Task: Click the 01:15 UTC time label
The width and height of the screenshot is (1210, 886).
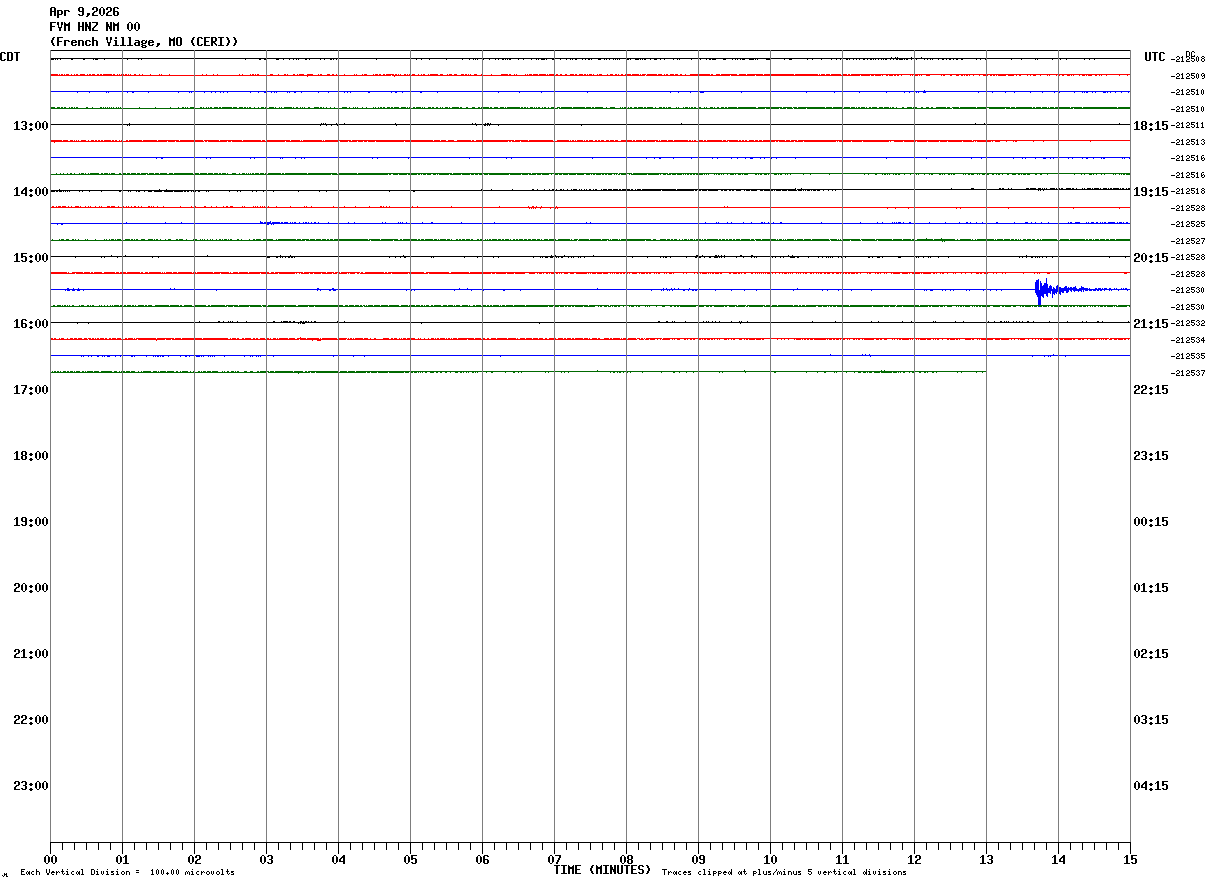Action: [1151, 587]
